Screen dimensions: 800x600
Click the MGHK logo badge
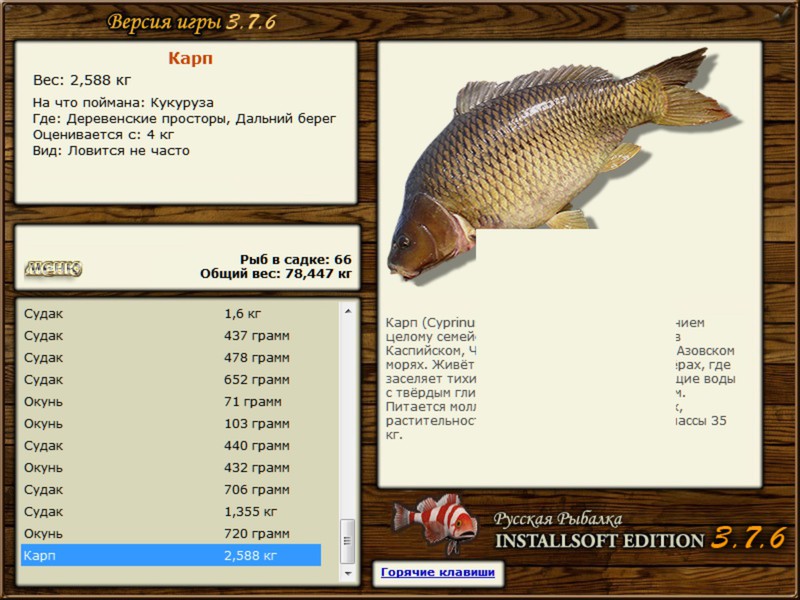(x=53, y=268)
